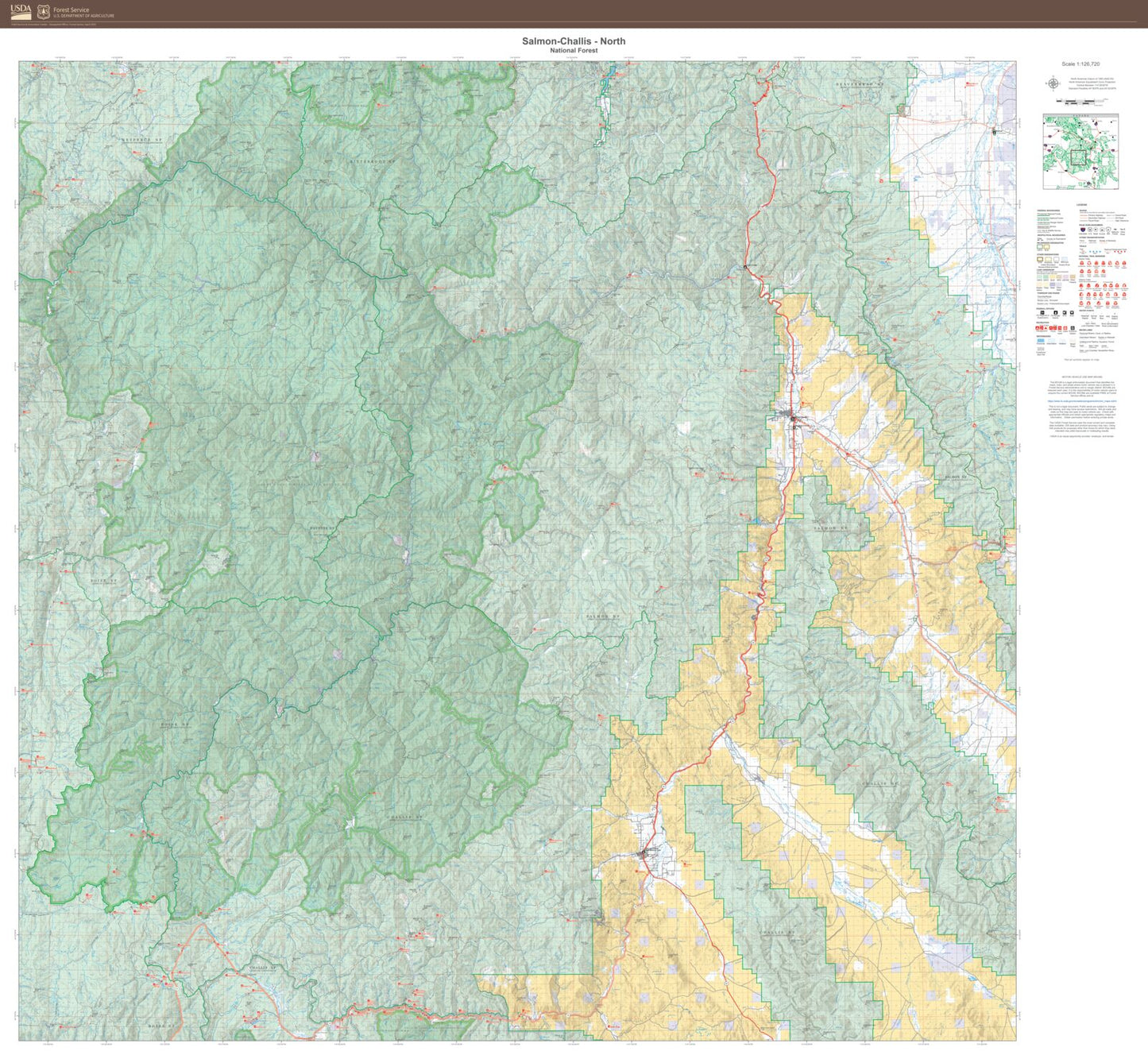This screenshot has width=1148, height=1055.
Task: Select the campground symbol under Recreation
Action: coord(1037,328)
